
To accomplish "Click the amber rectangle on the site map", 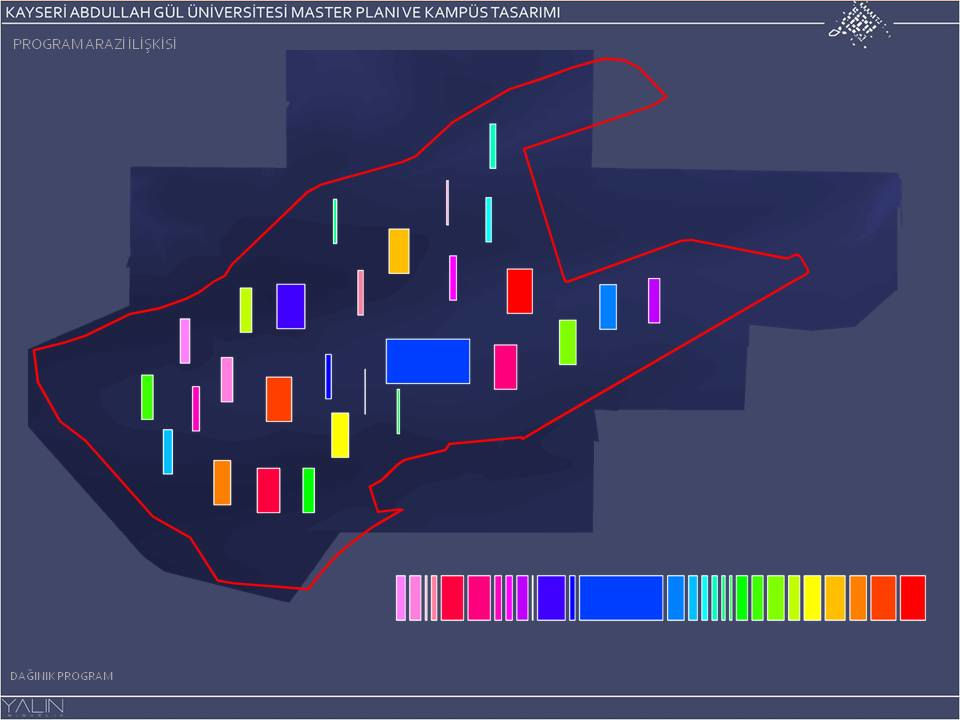I will tap(399, 251).
